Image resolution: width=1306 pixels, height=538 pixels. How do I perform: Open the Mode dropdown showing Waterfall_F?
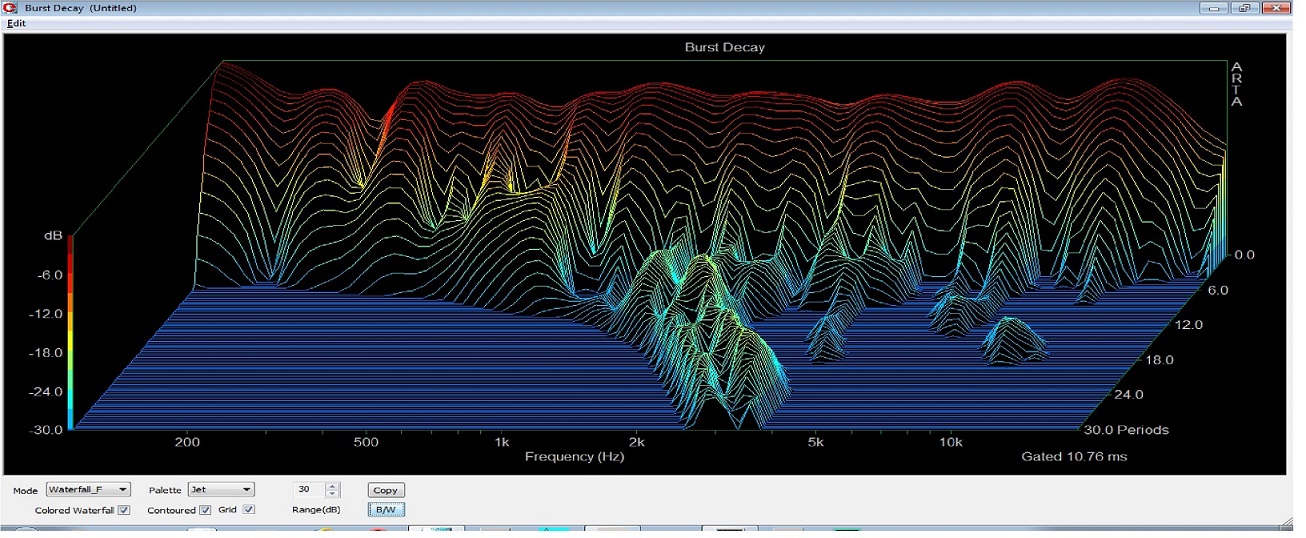[88, 490]
